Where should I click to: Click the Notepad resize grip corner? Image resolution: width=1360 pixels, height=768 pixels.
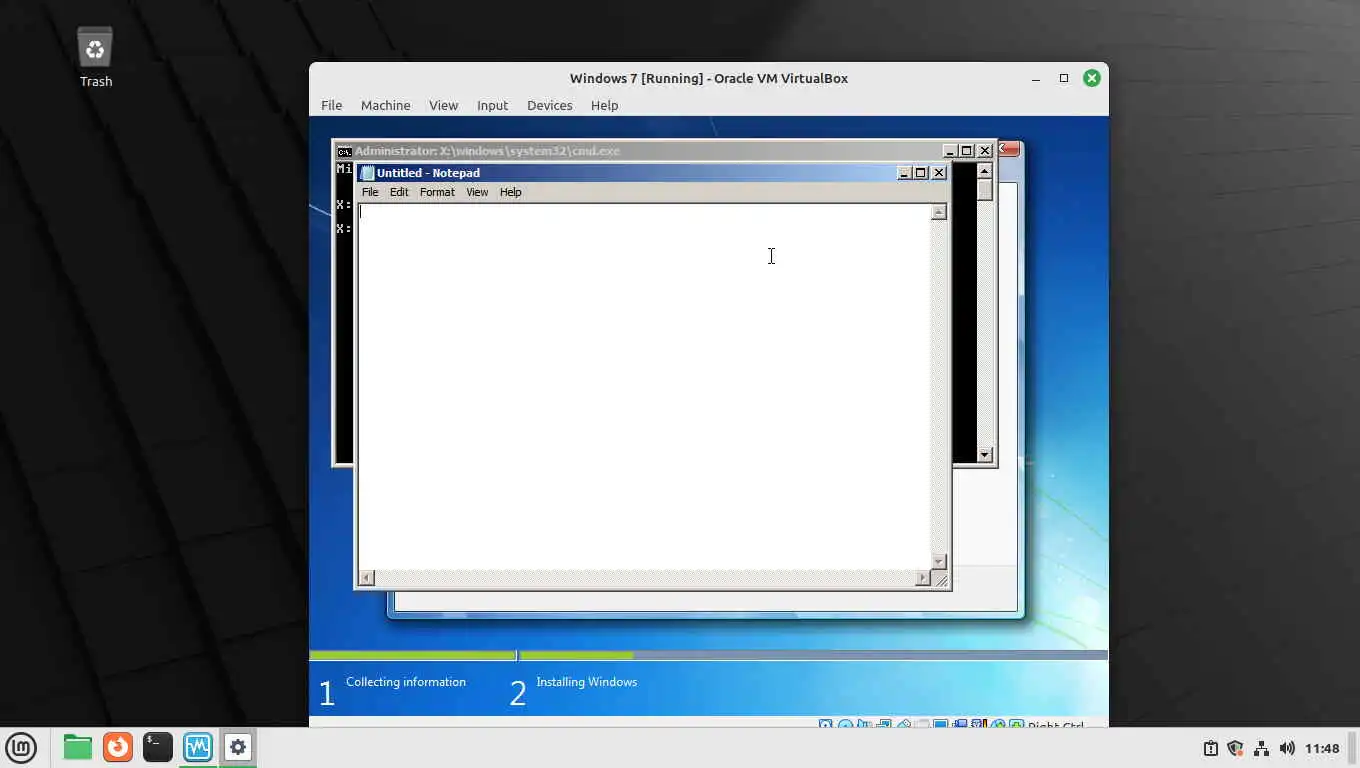940,579
